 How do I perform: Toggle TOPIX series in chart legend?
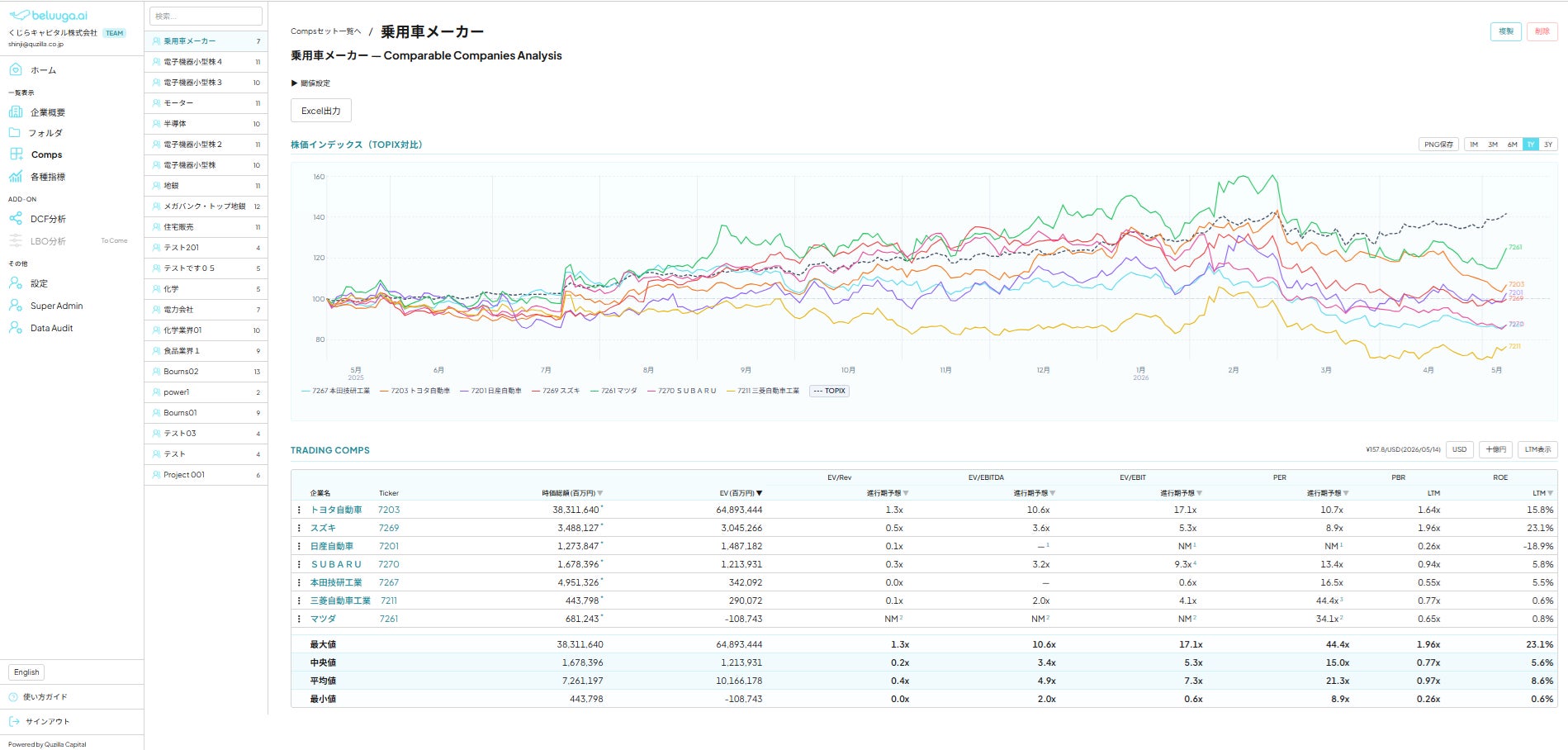click(830, 391)
